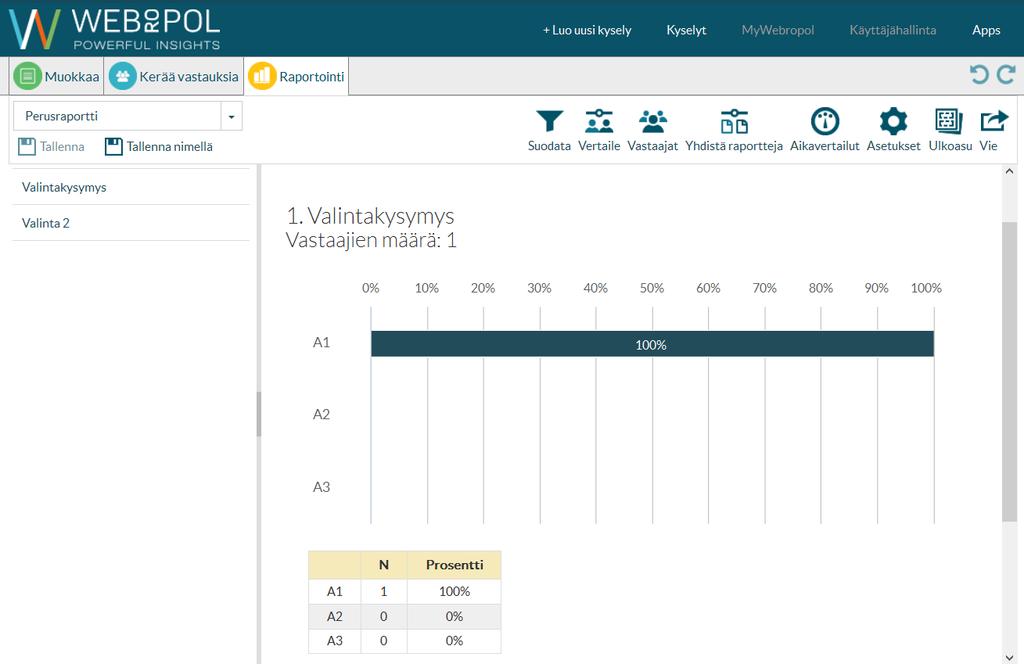
Task: Open Käyttäjähallinta in top navigation
Action: click(x=893, y=30)
